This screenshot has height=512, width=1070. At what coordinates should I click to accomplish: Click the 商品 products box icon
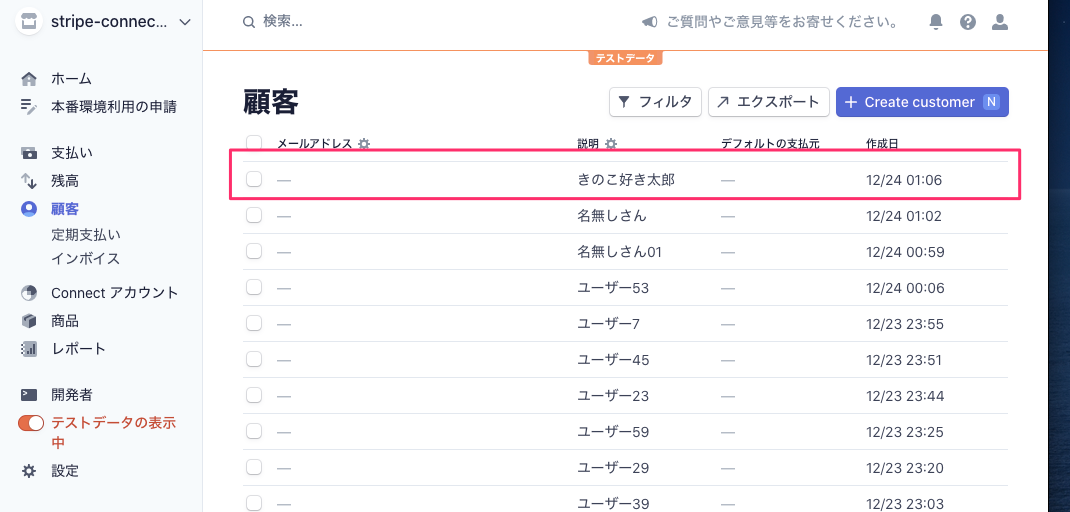point(29,321)
